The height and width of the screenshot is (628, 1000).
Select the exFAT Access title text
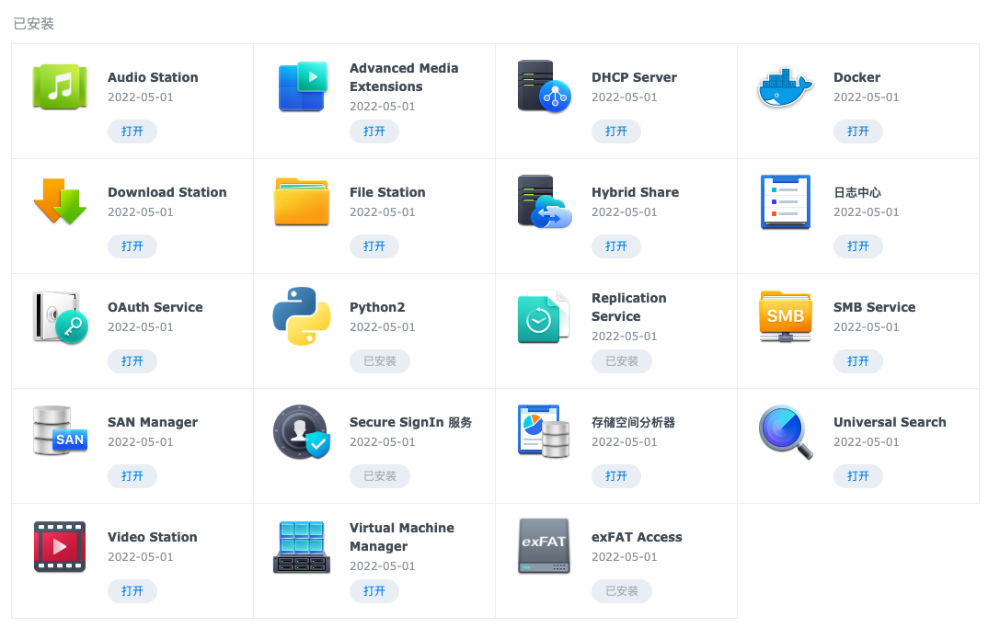coord(636,537)
